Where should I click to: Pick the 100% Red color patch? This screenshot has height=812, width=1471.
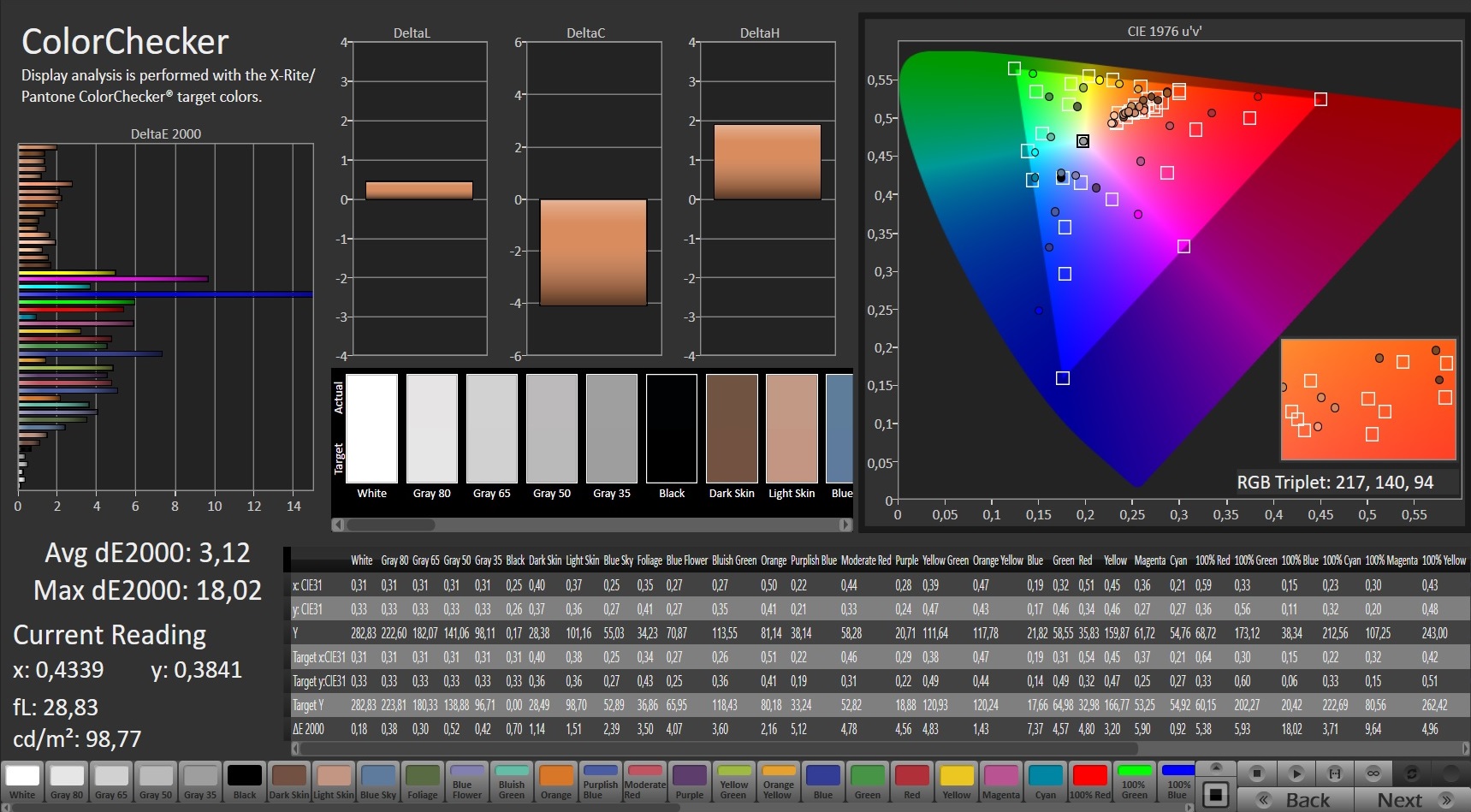[1089, 781]
